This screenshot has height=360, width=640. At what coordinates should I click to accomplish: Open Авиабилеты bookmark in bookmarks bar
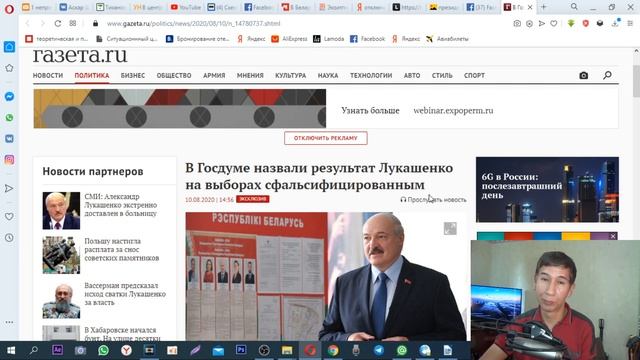[x=447, y=39]
